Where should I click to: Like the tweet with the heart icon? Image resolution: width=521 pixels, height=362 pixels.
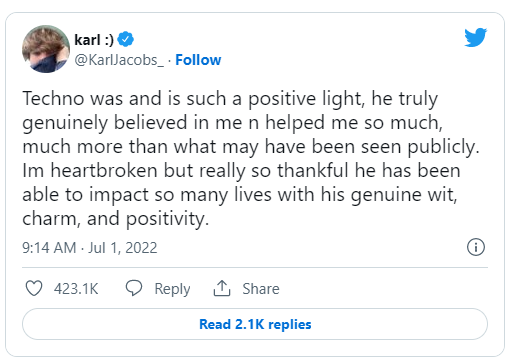pyautogui.click(x=34, y=288)
